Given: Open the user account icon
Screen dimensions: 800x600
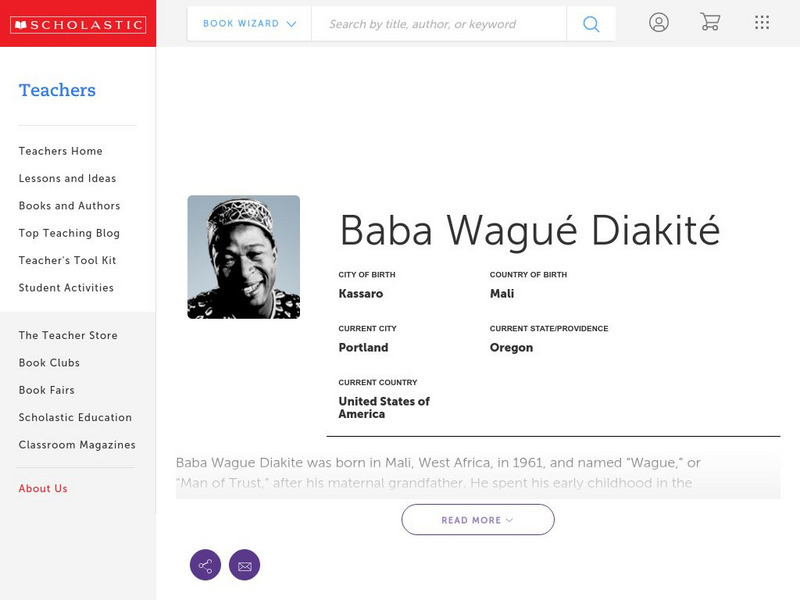Looking at the screenshot, I should click(x=658, y=23).
